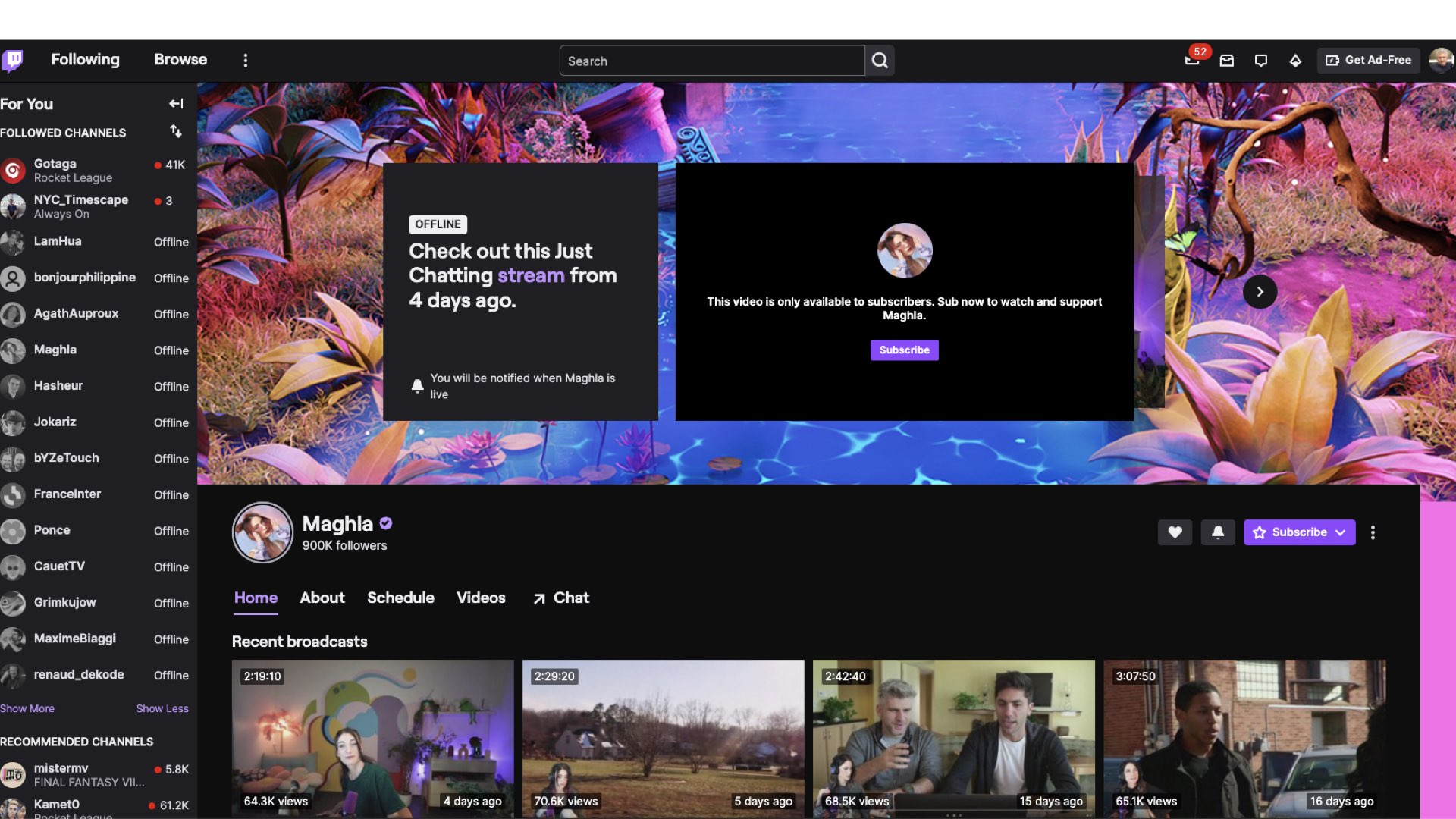Click the verified badge next to Maghla
Screen dimensions: 1456x819
click(x=386, y=523)
